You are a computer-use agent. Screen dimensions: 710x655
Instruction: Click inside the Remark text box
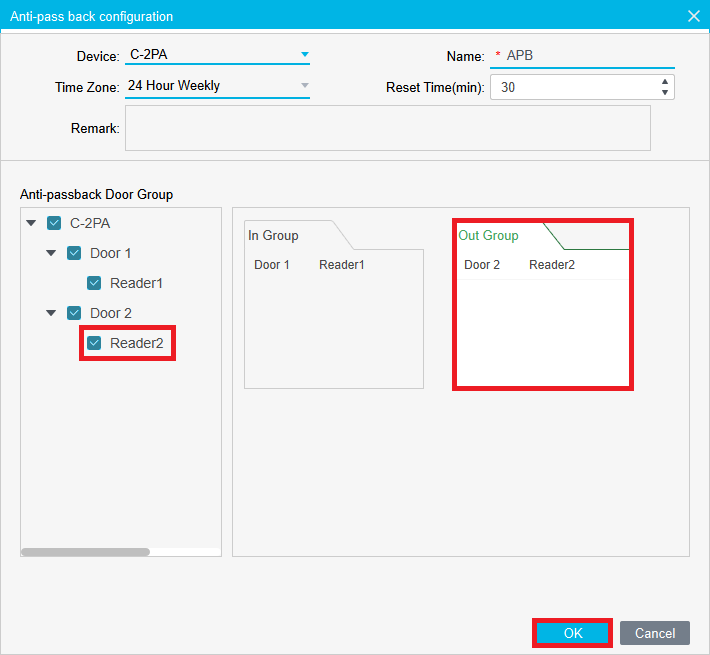coord(387,128)
